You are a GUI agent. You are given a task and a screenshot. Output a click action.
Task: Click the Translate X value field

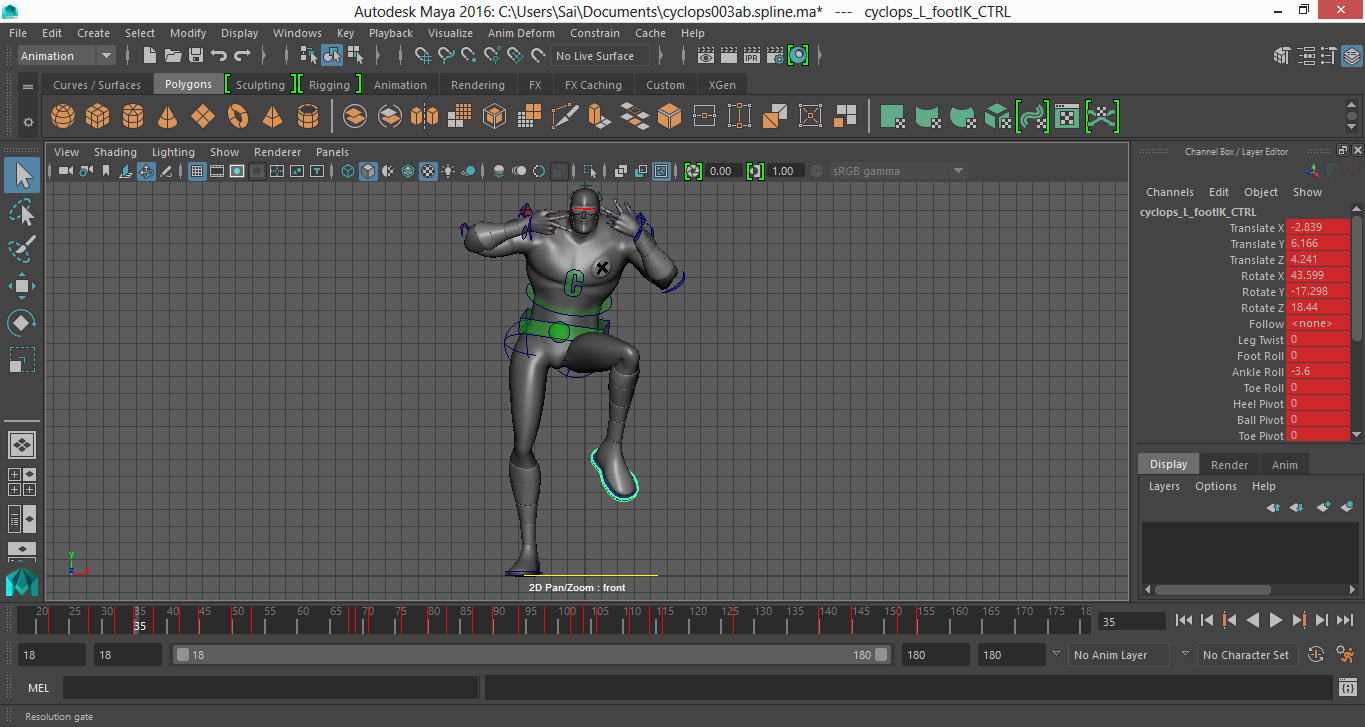(1317, 228)
